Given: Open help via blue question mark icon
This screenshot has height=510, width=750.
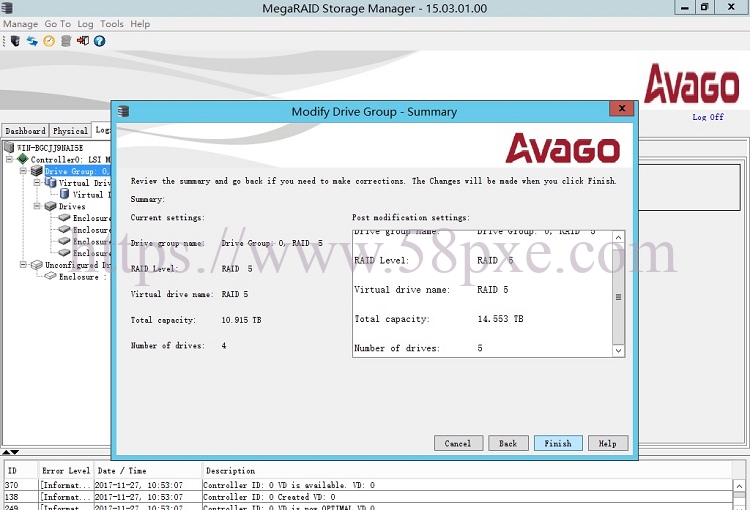Looking at the screenshot, I should coord(99,41).
